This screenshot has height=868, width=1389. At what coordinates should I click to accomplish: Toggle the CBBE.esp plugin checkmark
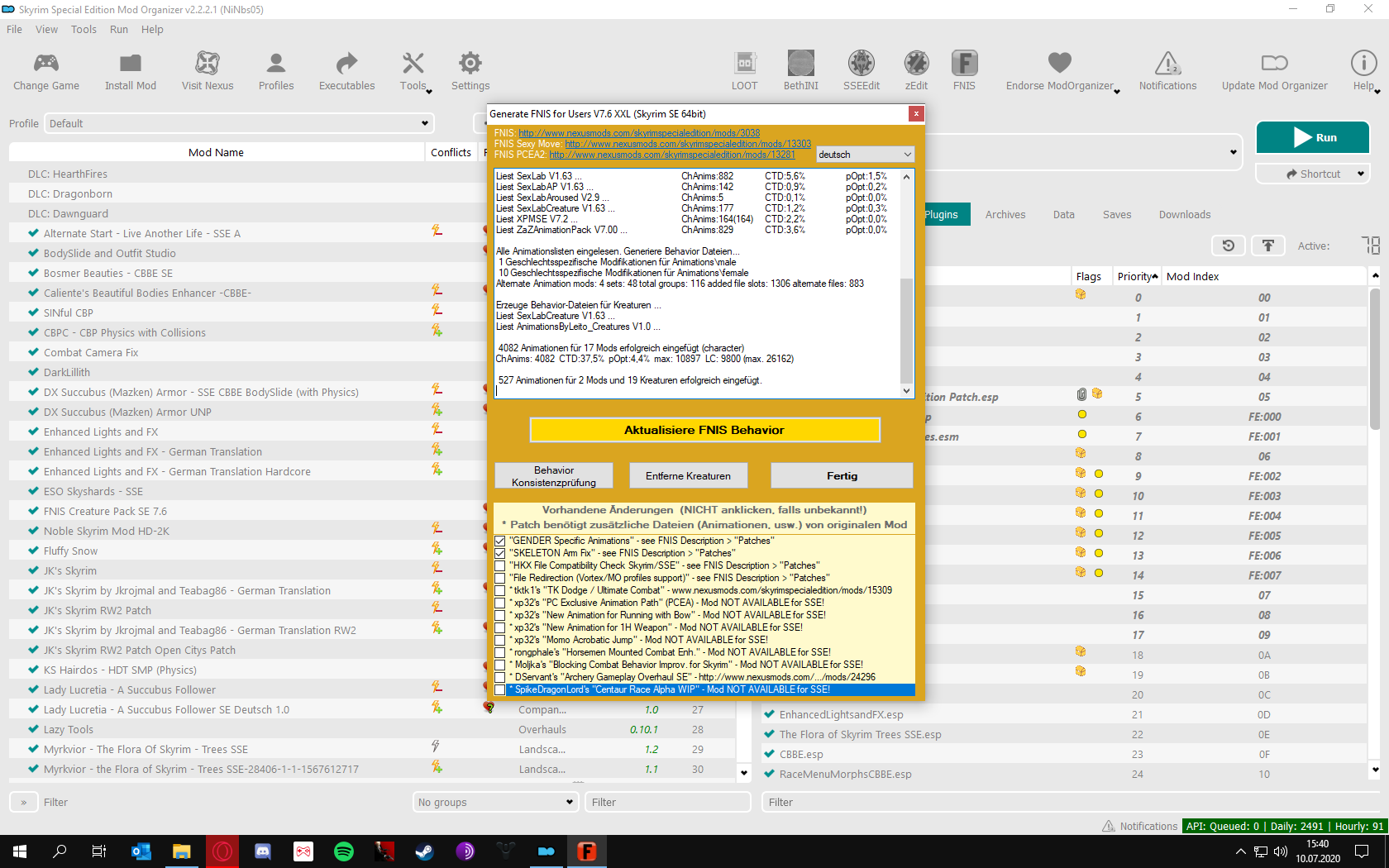coord(770,754)
